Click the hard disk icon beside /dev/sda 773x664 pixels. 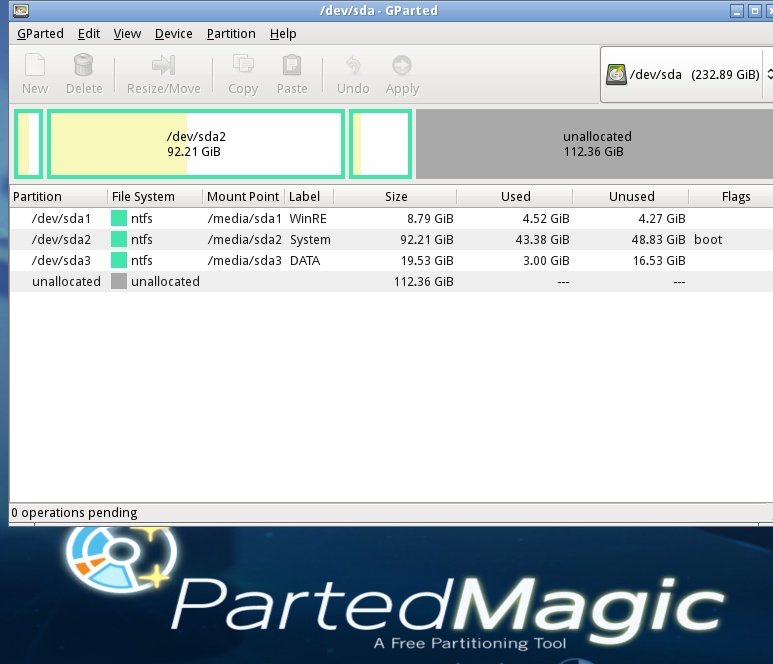(x=616, y=74)
